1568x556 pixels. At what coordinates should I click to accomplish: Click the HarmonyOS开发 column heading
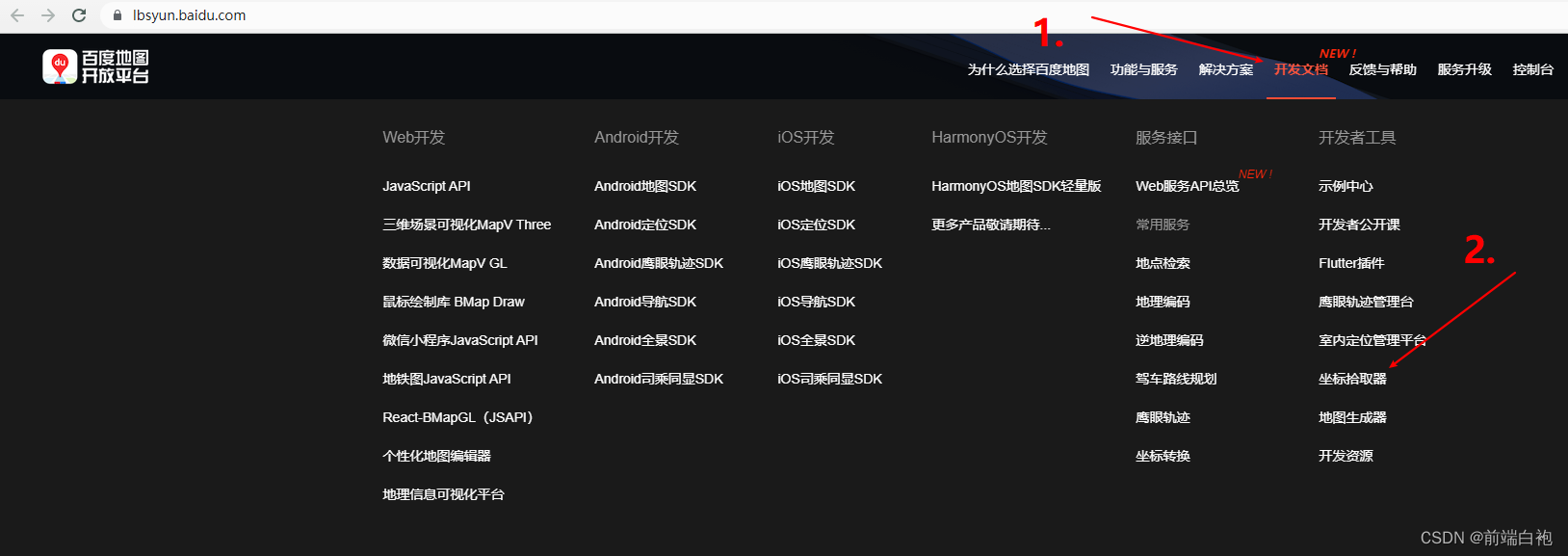tap(989, 137)
